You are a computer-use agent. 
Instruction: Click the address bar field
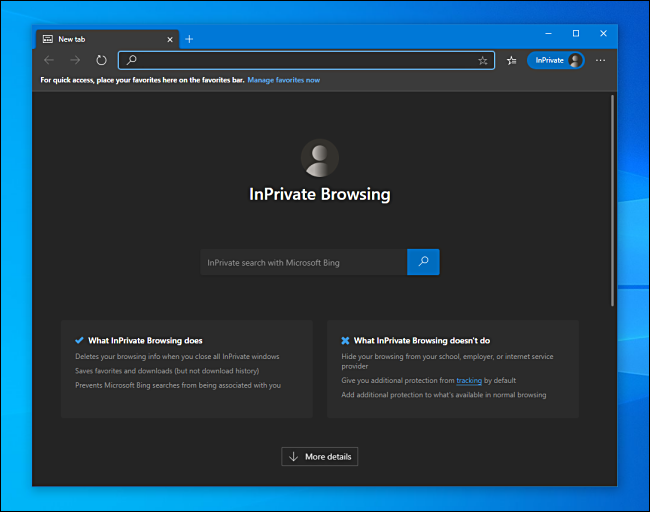[x=300, y=60]
